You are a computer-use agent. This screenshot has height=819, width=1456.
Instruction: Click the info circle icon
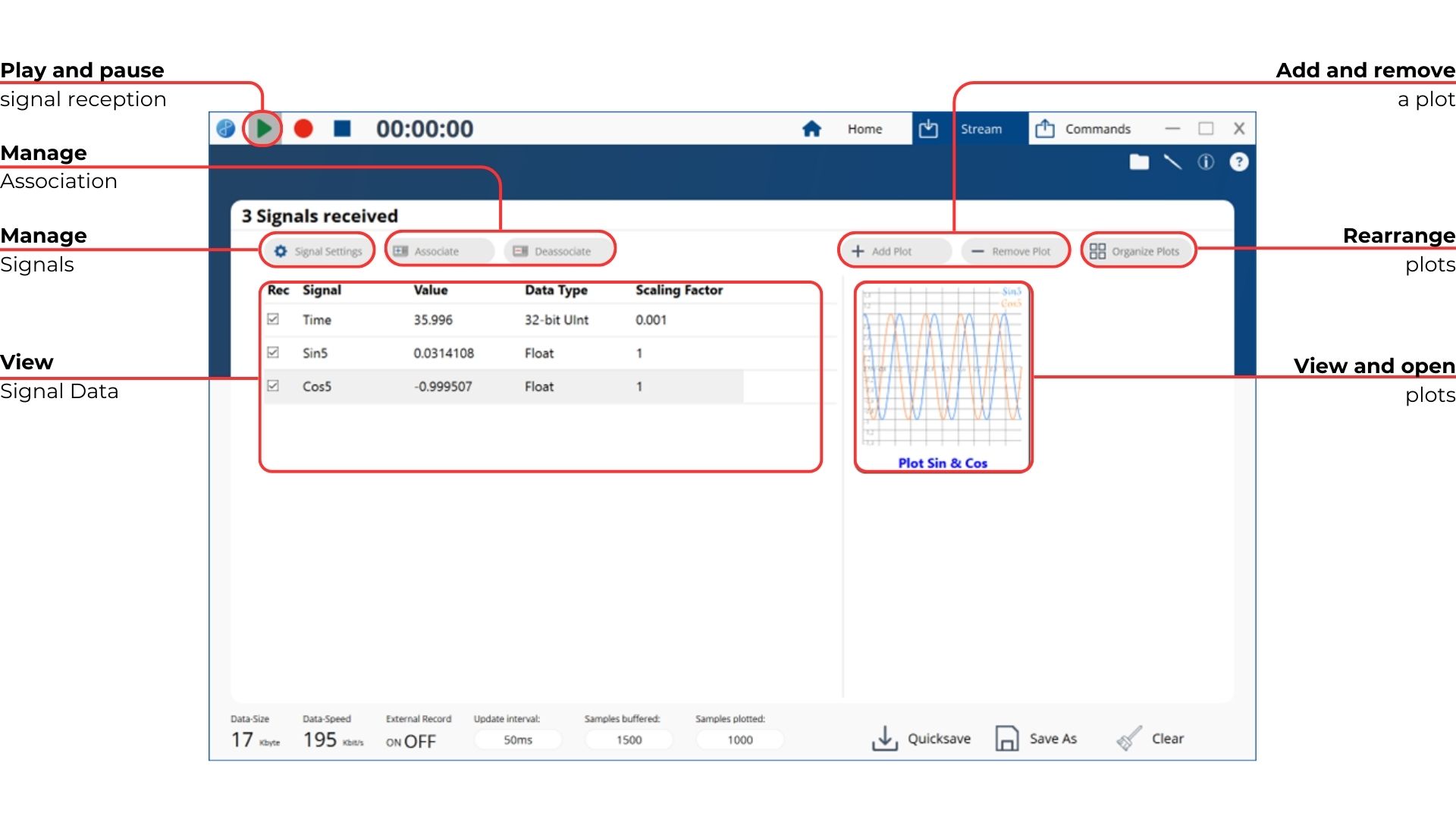pos(1206,162)
